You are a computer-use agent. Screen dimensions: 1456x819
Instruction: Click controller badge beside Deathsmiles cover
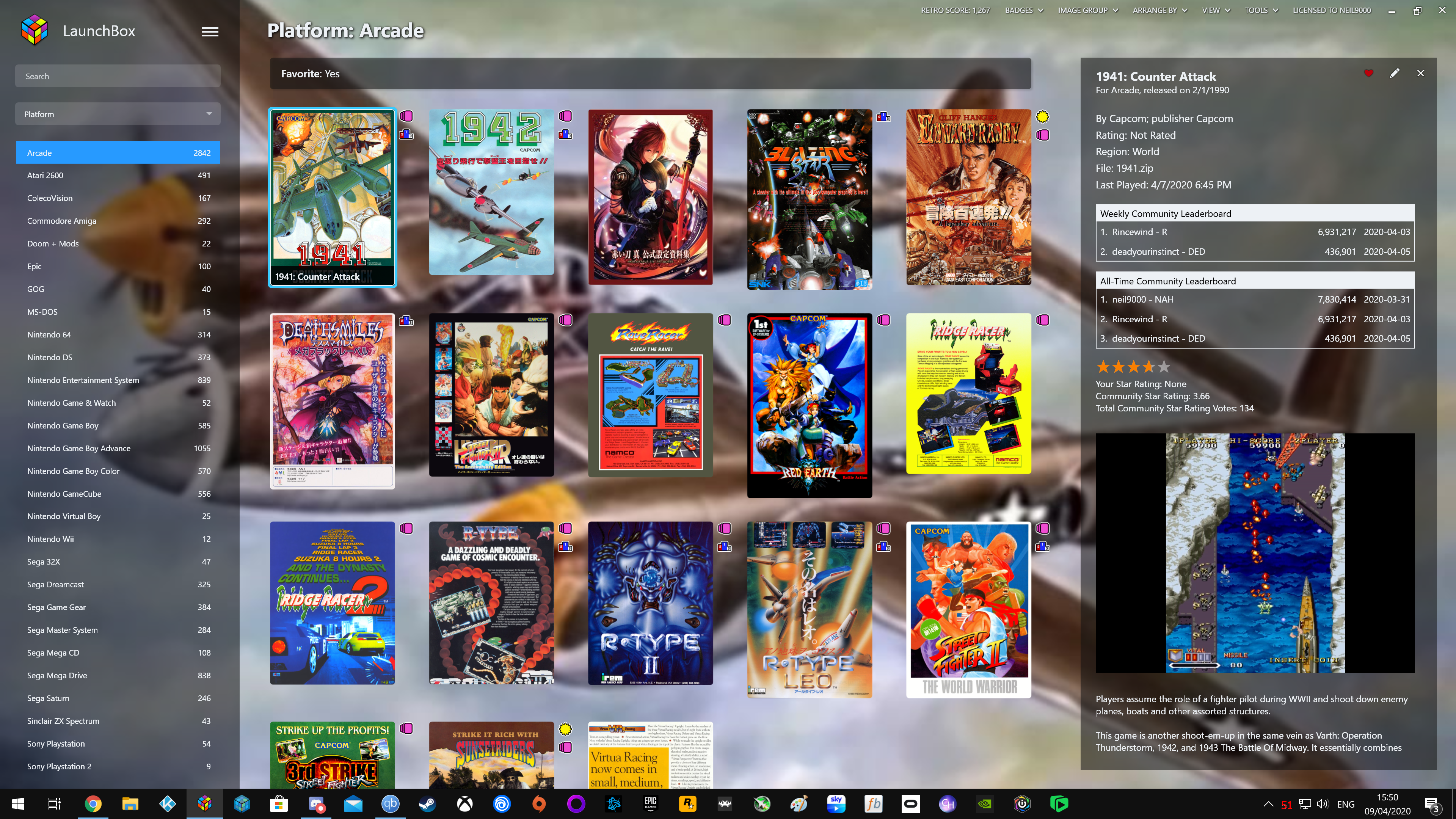tap(406, 321)
